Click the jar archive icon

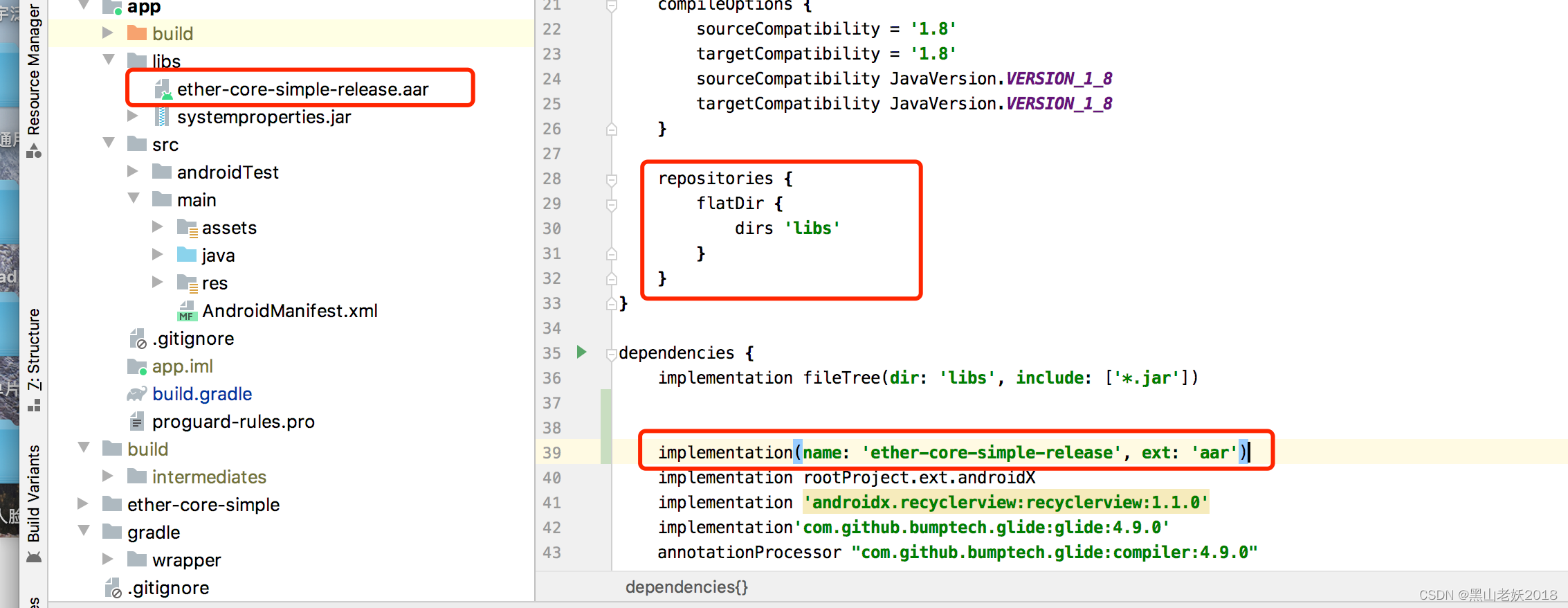161,117
